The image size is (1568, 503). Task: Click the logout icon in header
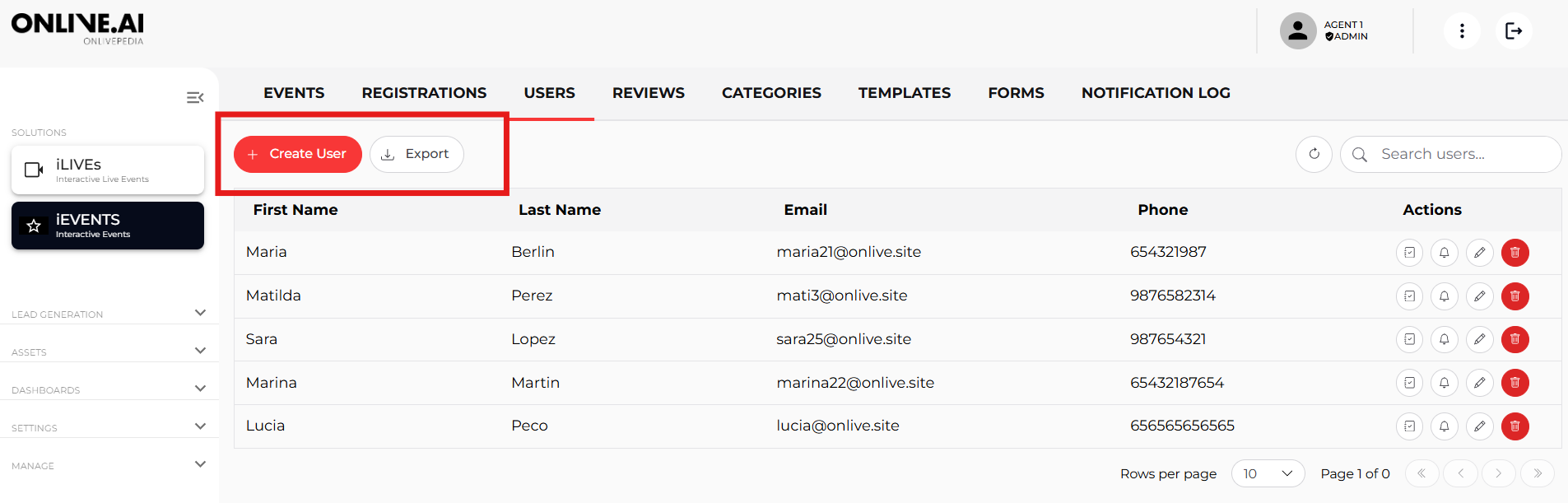[x=1513, y=31]
